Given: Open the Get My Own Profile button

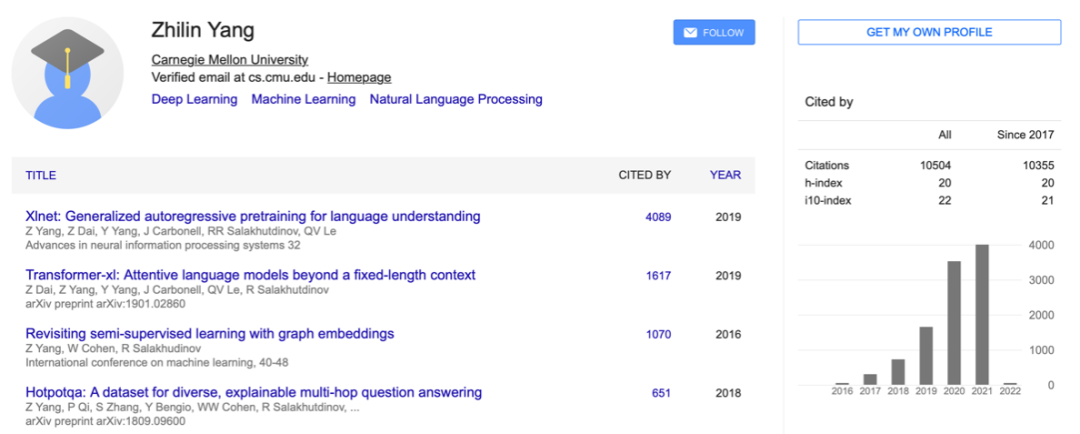Looking at the screenshot, I should 929,32.
